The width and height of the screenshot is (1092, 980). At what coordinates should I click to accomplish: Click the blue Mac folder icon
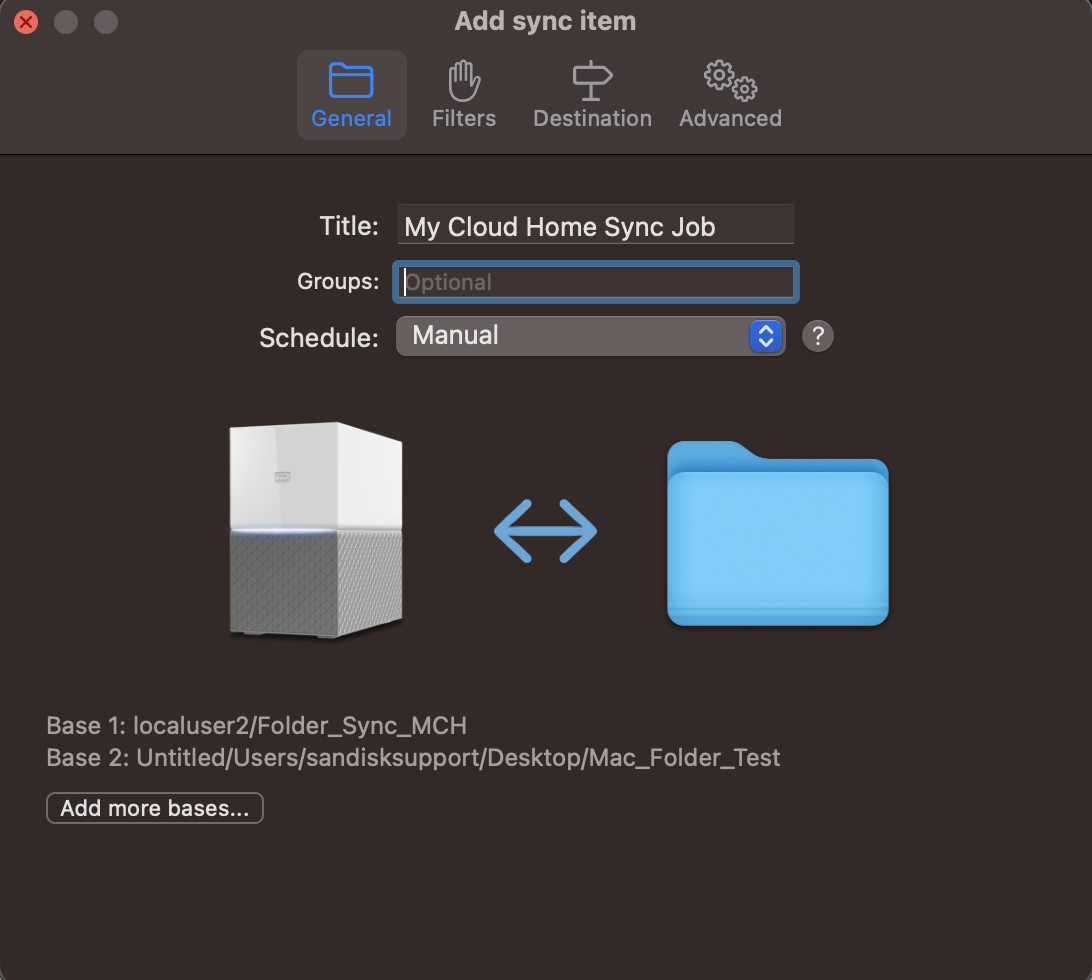pyautogui.click(x=777, y=535)
